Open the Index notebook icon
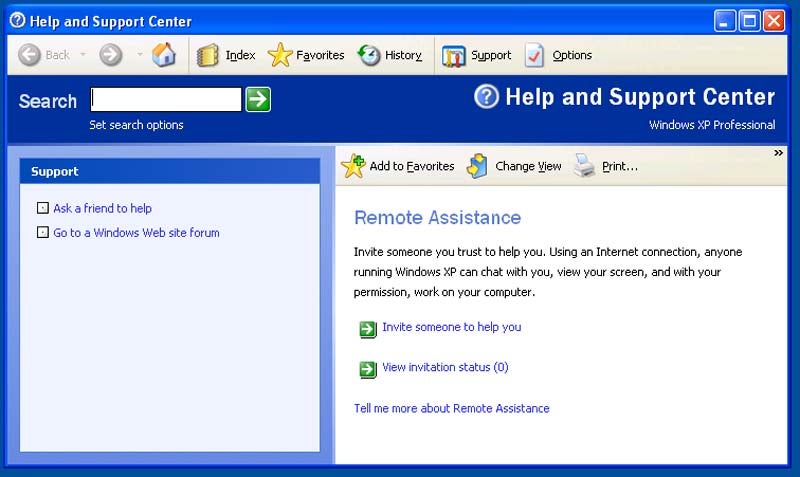800x477 pixels. point(208,55)
